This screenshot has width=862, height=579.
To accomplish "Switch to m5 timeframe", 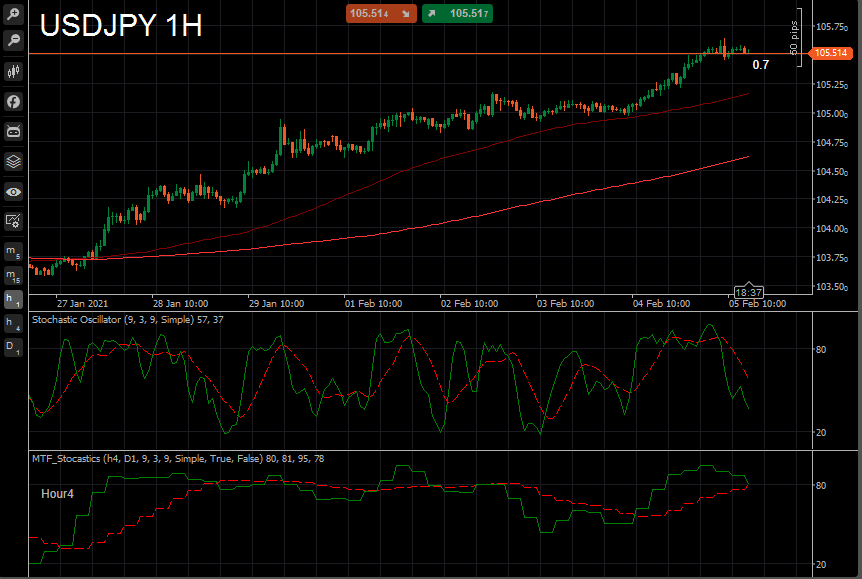I will tap(13, 252).
